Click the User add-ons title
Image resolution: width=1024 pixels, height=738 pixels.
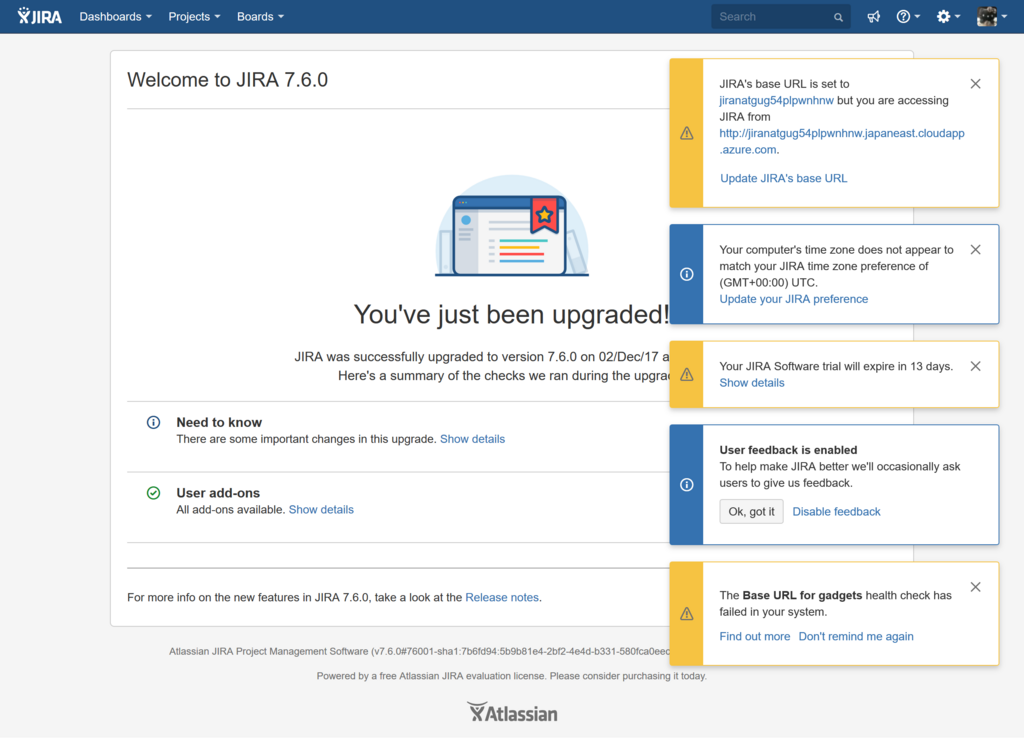(218, 493)
